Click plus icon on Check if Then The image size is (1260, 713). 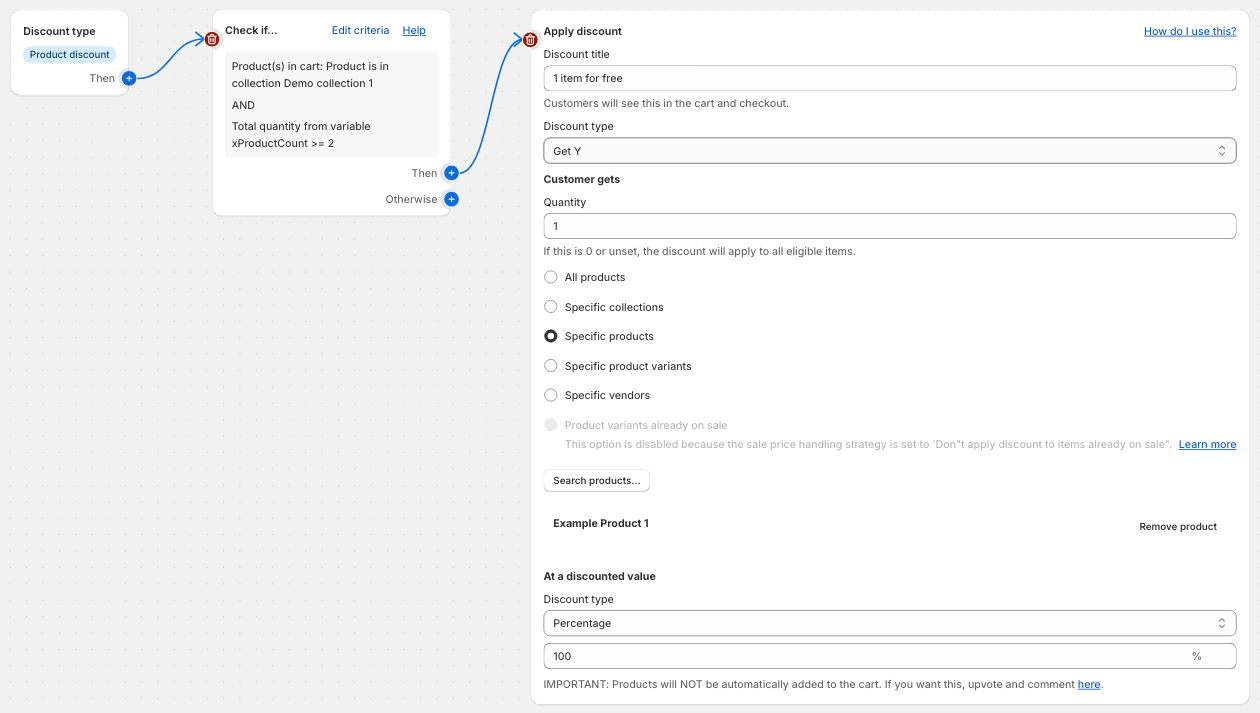tap(451, 173)
